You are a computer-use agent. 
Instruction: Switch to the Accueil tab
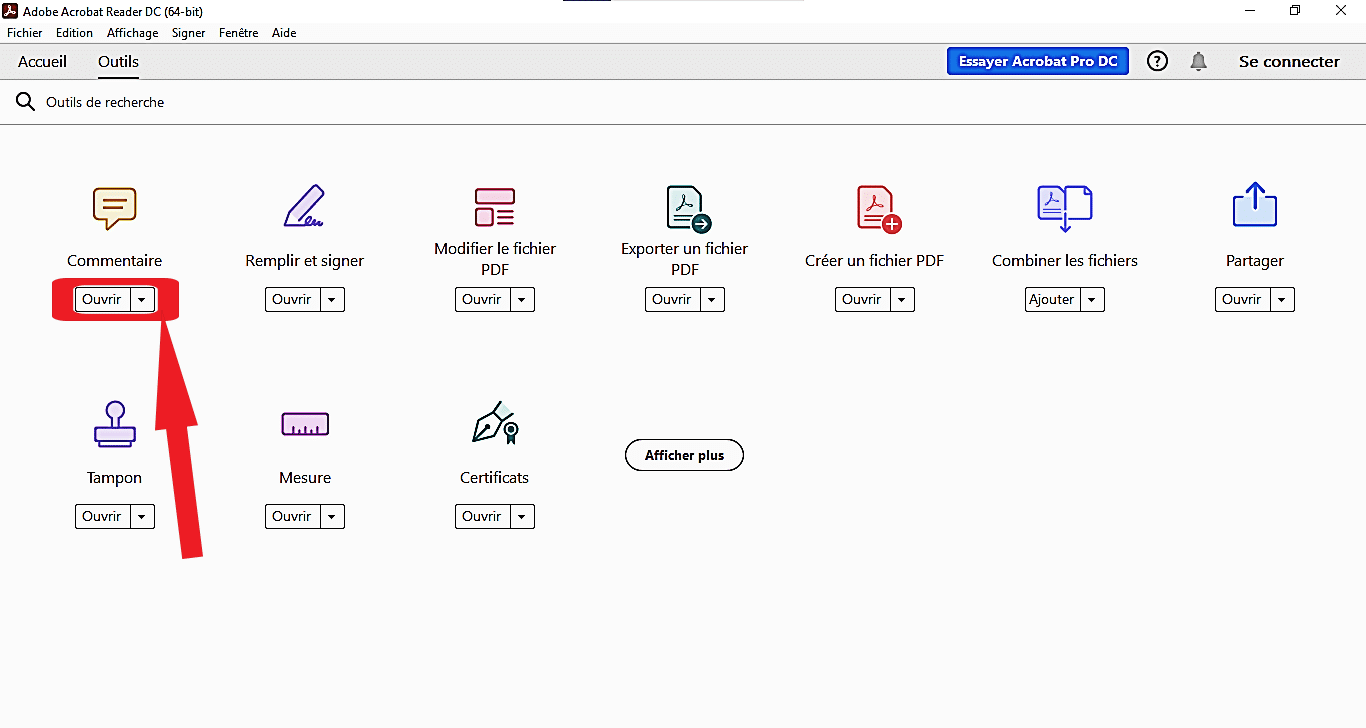click(x=42, y=62)
